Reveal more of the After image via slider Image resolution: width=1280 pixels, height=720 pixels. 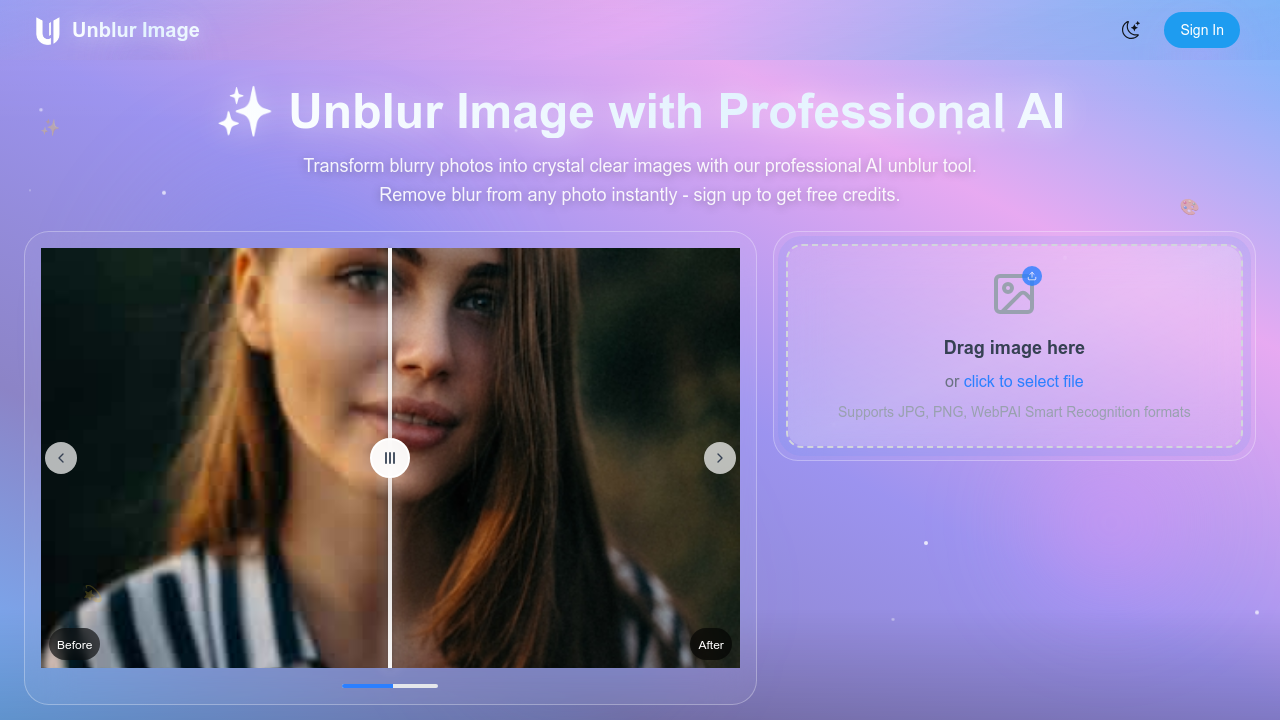(x=390, y=458)
